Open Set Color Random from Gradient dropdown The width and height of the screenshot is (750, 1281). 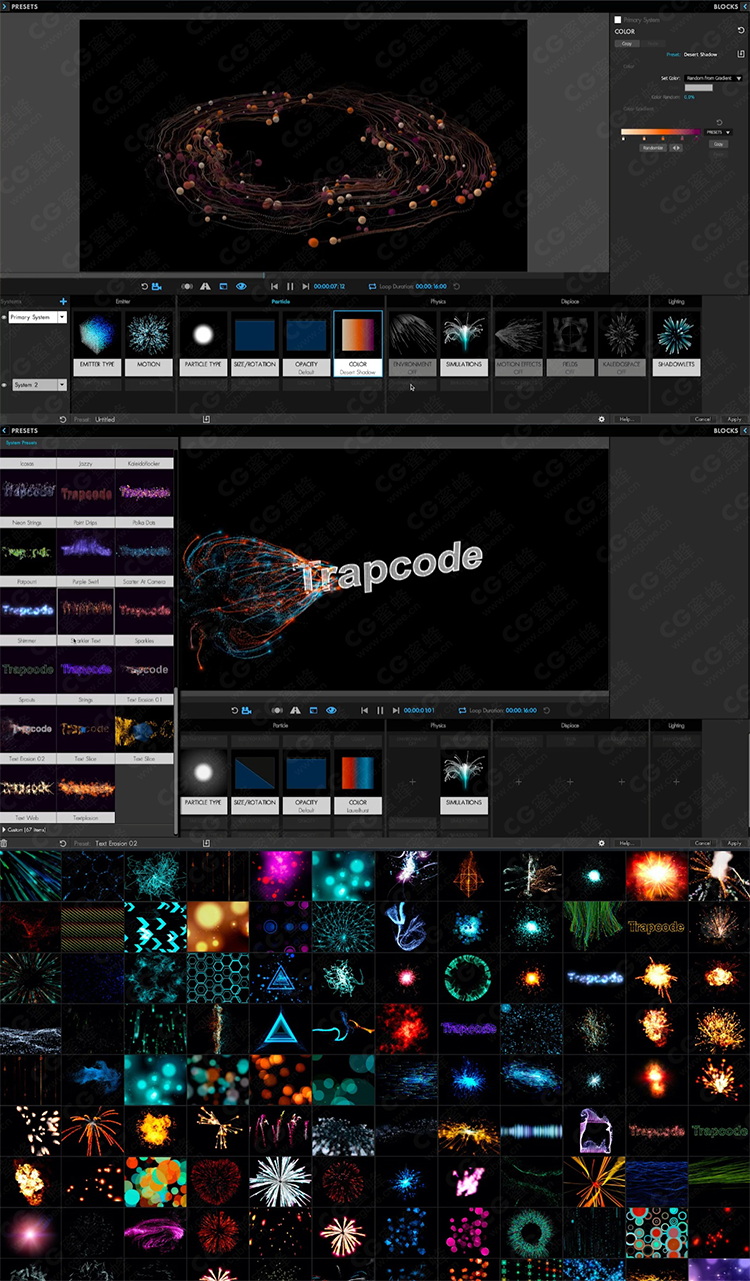(x=714, y=77)
